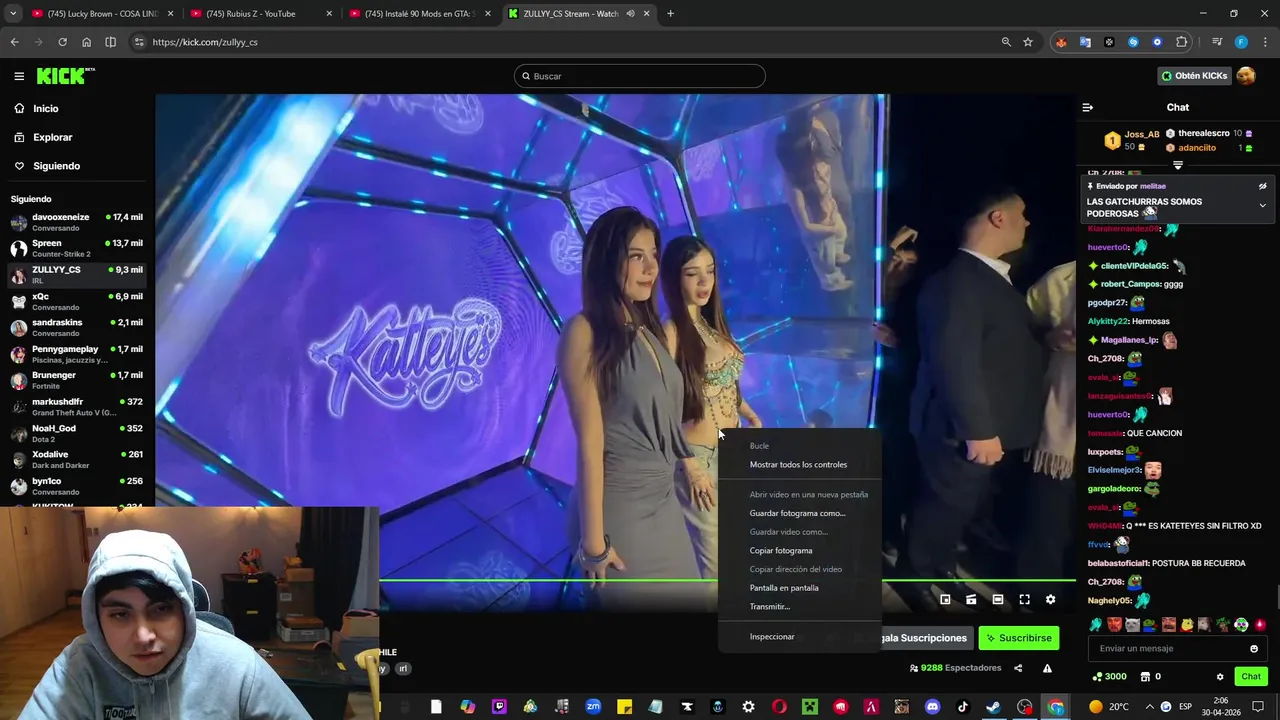Image resolution: width=1280 pixels, height=720 pixels.
Task: Click the Suscribirse button
Action: coord(1018,638)
